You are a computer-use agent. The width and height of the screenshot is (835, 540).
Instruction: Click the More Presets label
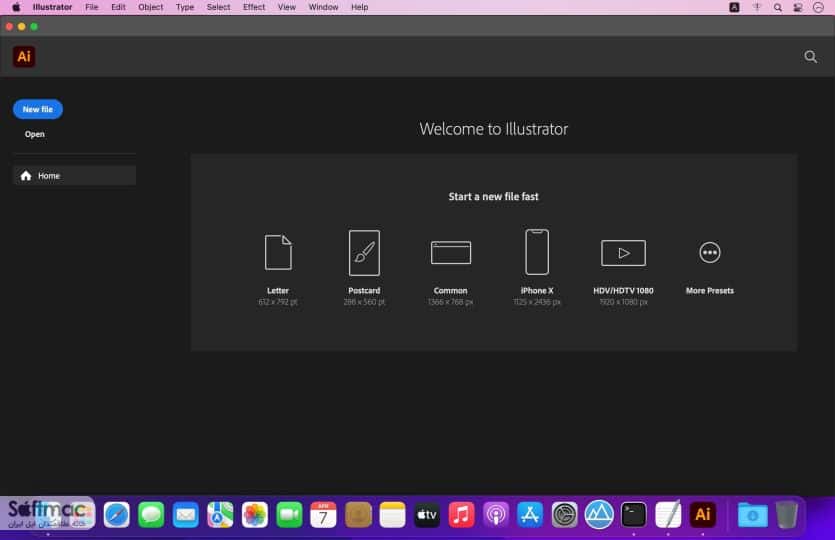[x=709, y=291]
